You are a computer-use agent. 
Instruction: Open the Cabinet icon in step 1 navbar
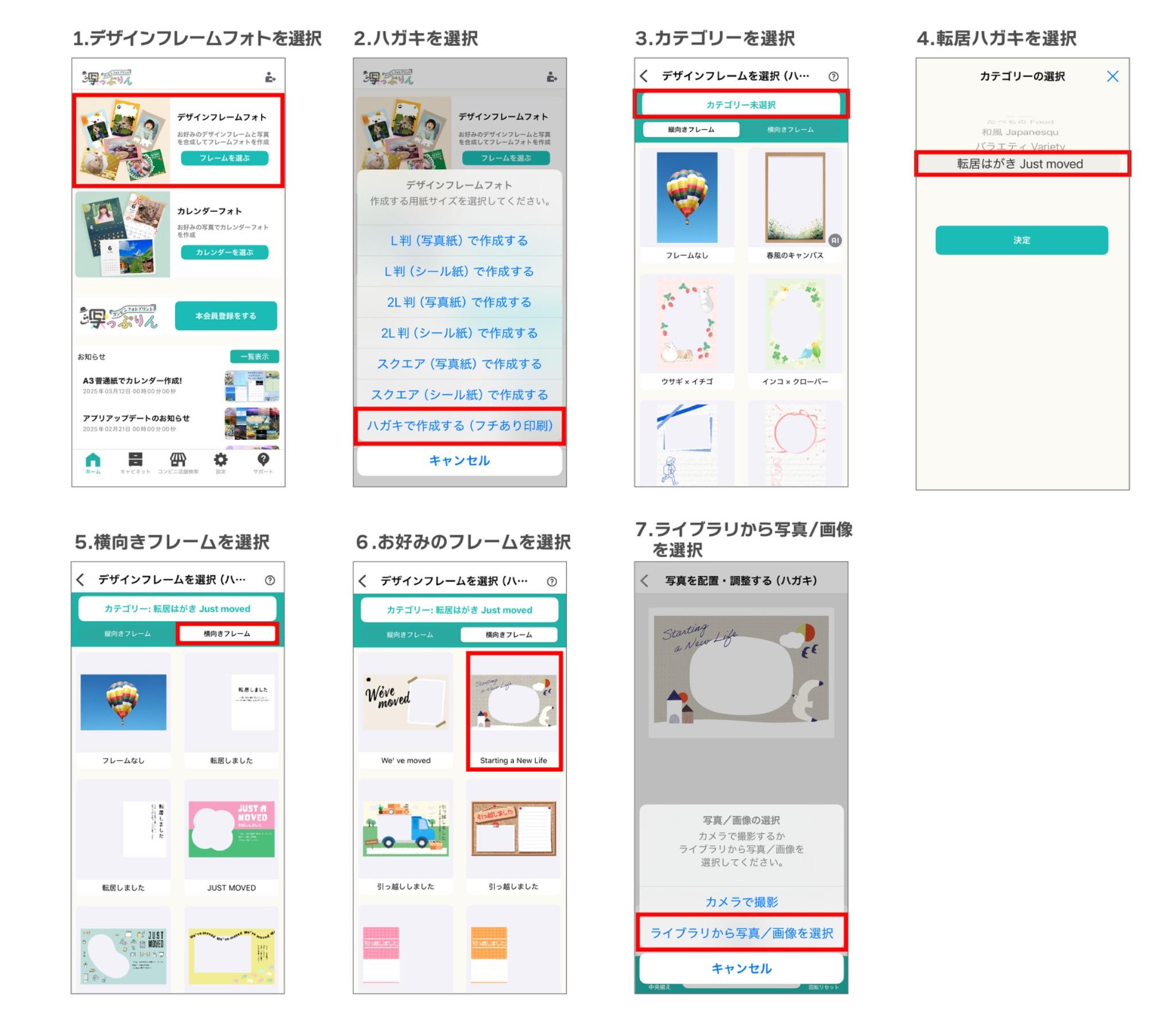[135, 461]
